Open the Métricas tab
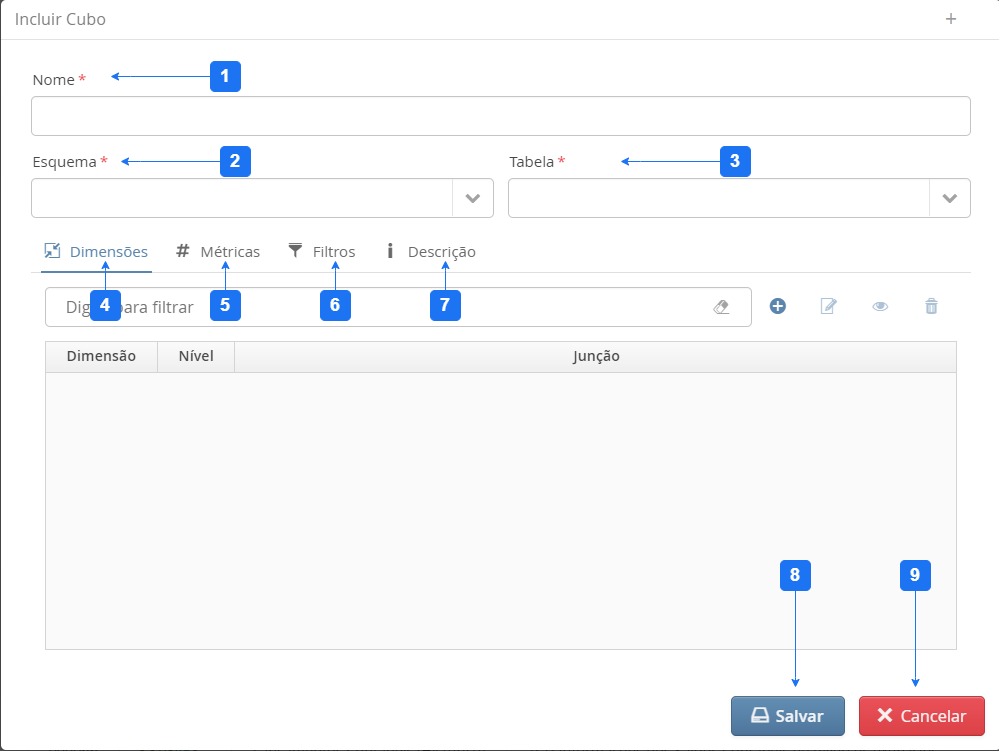 [218, 252]
